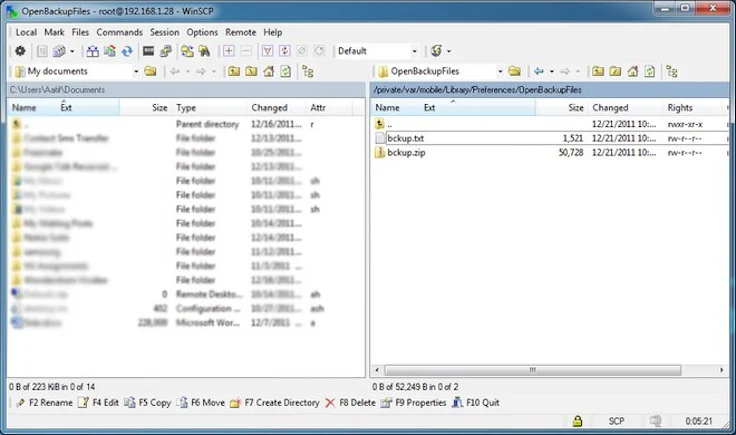Click the remote blue Back arrow

point(539,71)
